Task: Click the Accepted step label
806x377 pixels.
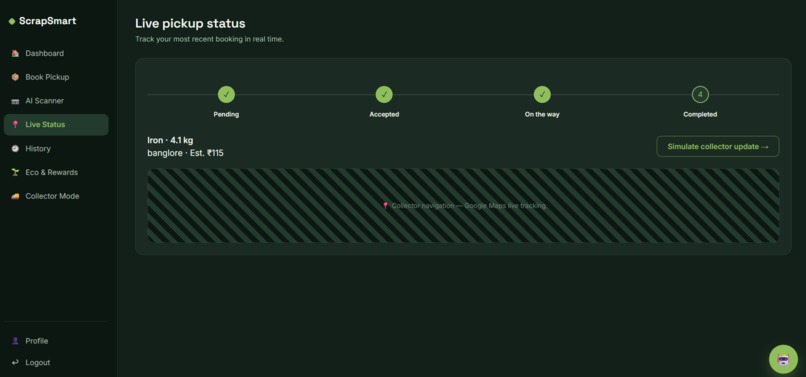Action: tap(384, 115)
